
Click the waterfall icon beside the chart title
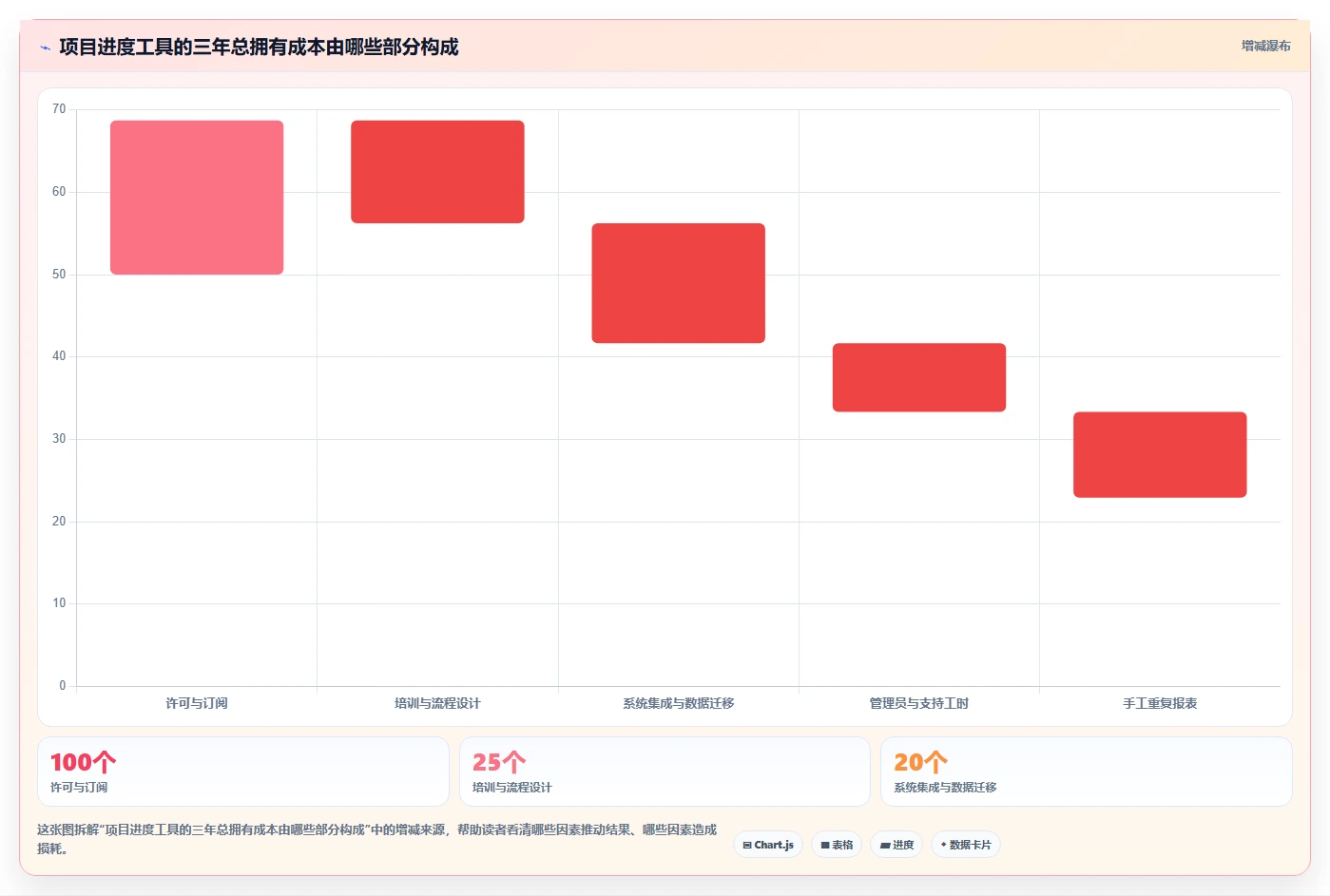click(45, 48)
